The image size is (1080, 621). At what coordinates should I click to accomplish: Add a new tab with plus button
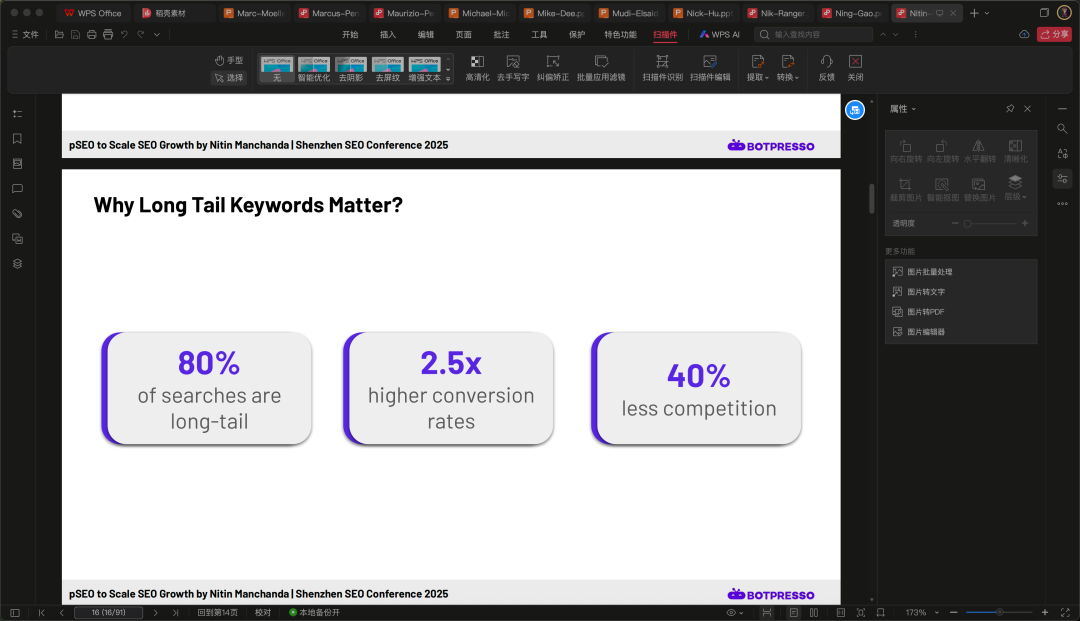point(974,13)
